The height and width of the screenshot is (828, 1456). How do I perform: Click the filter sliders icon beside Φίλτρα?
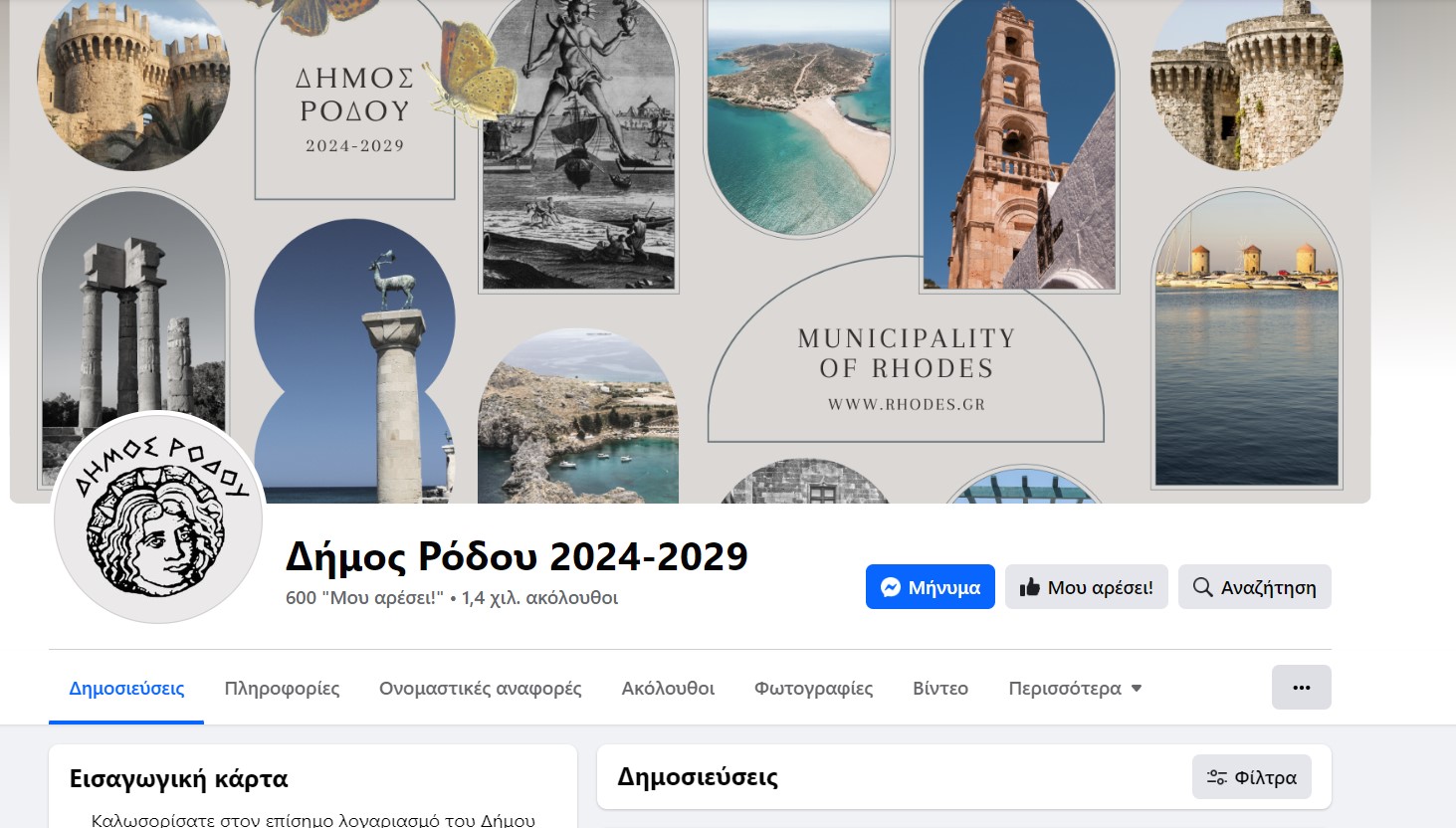click(1216, 777)
